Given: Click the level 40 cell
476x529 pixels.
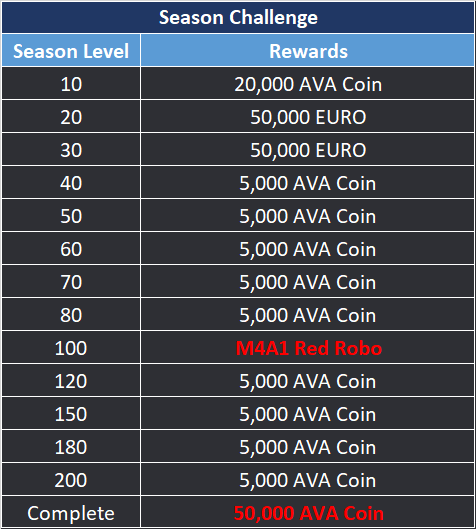Looking at the screenshot, I should coord(71,183).
